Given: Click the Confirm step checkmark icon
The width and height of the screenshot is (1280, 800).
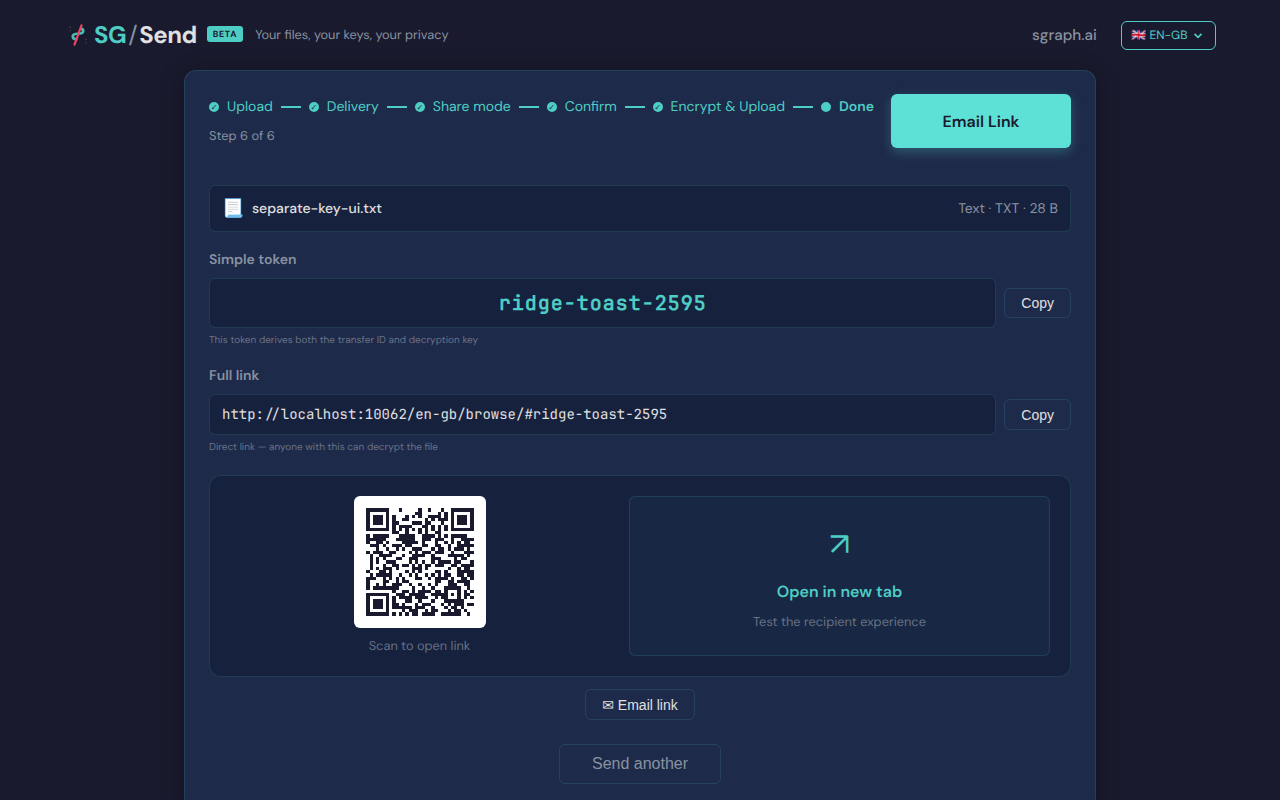Looking at the screenshot, I should click(552, 107).
